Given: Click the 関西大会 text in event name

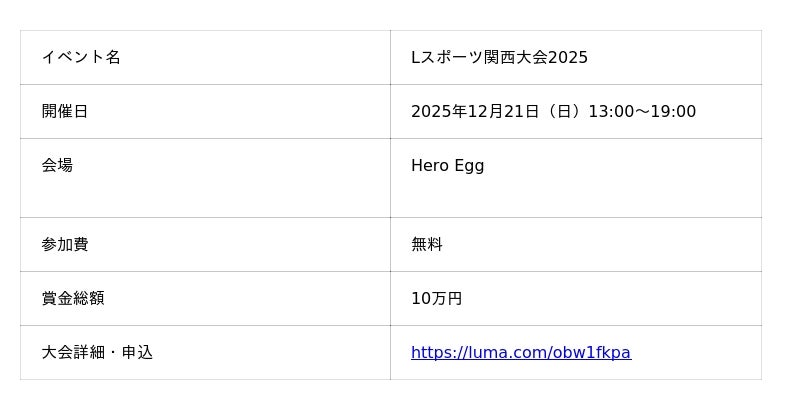Looking at the screenshot, I should tap(516, 58).
